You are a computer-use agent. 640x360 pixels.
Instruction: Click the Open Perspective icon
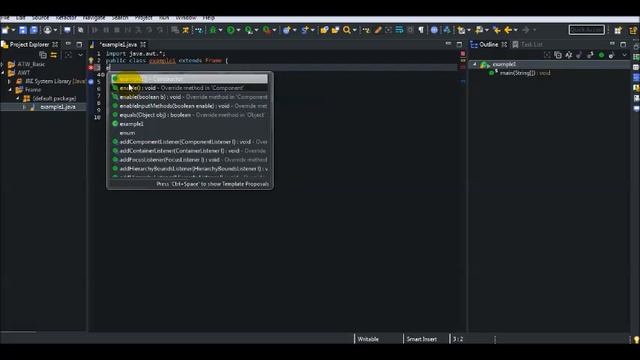(x=618, y=30)
